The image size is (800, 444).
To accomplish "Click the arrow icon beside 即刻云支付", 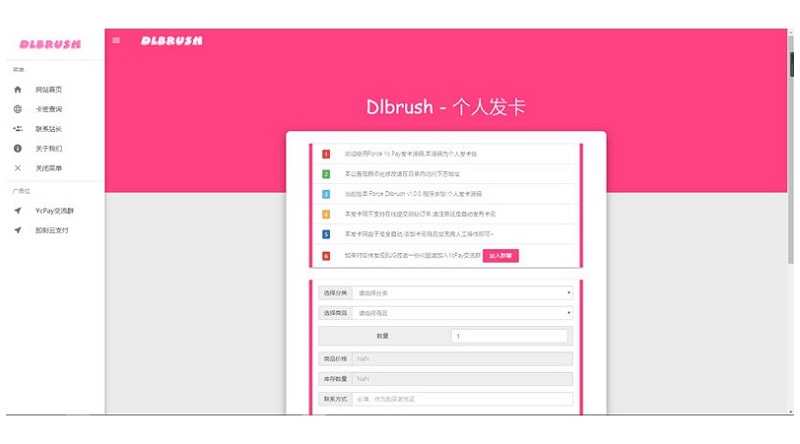I will [17, 231].
